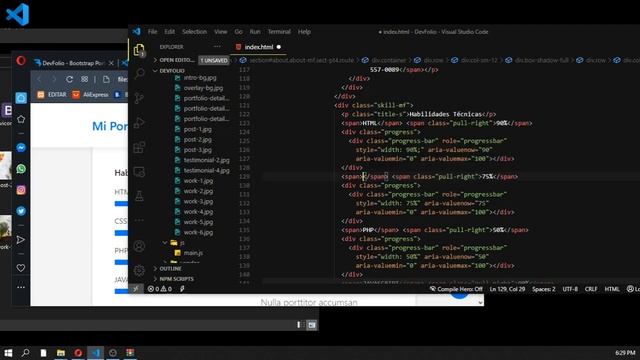Click the Opera logo menu button
Screen dimensions: 640x360
[21, 61]
